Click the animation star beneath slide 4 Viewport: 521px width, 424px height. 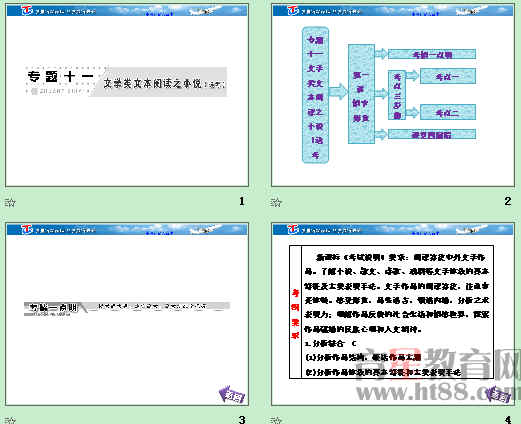pyautogui.click(x=276, y=420)
